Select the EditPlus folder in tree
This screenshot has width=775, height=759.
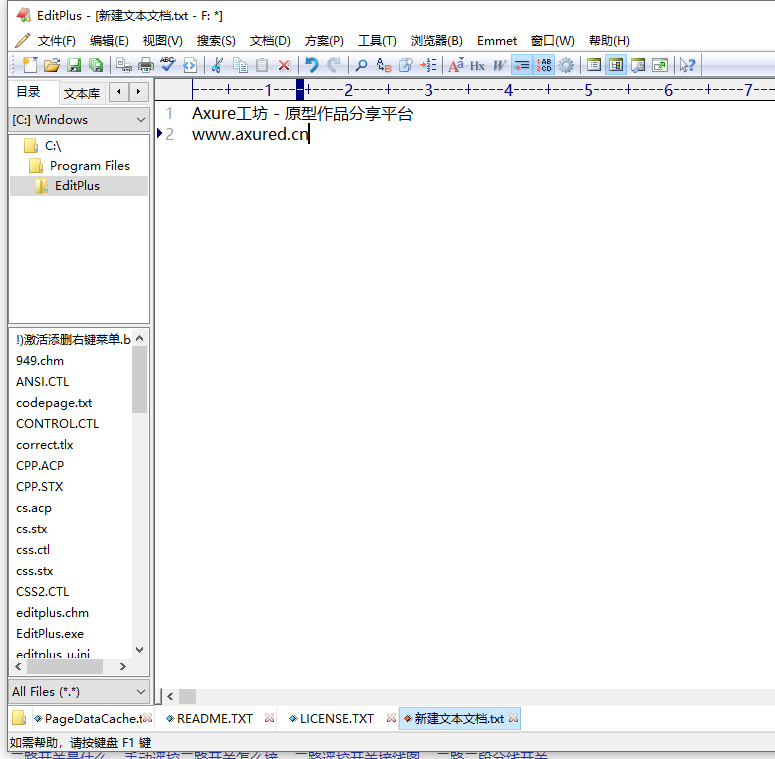77,186
